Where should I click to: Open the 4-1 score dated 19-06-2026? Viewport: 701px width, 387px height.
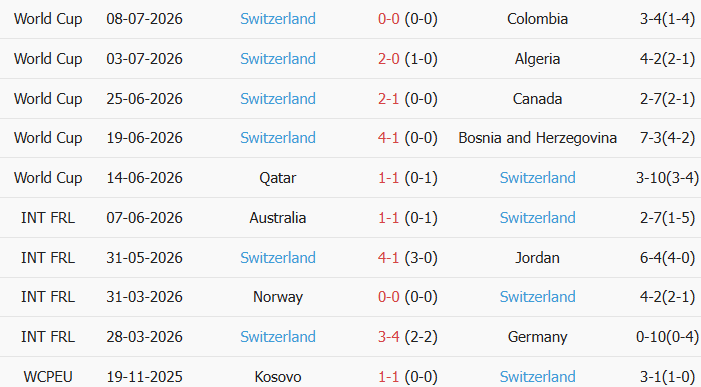coord(389,138)
